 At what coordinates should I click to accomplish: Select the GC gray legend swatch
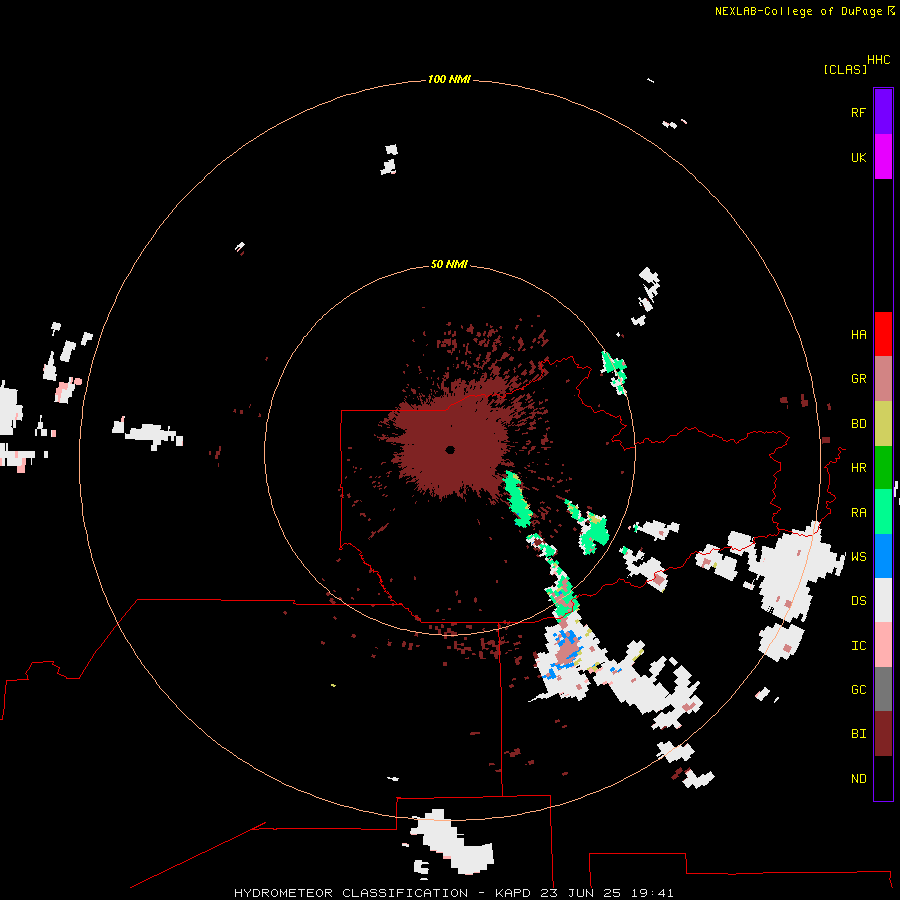[883, 689]
